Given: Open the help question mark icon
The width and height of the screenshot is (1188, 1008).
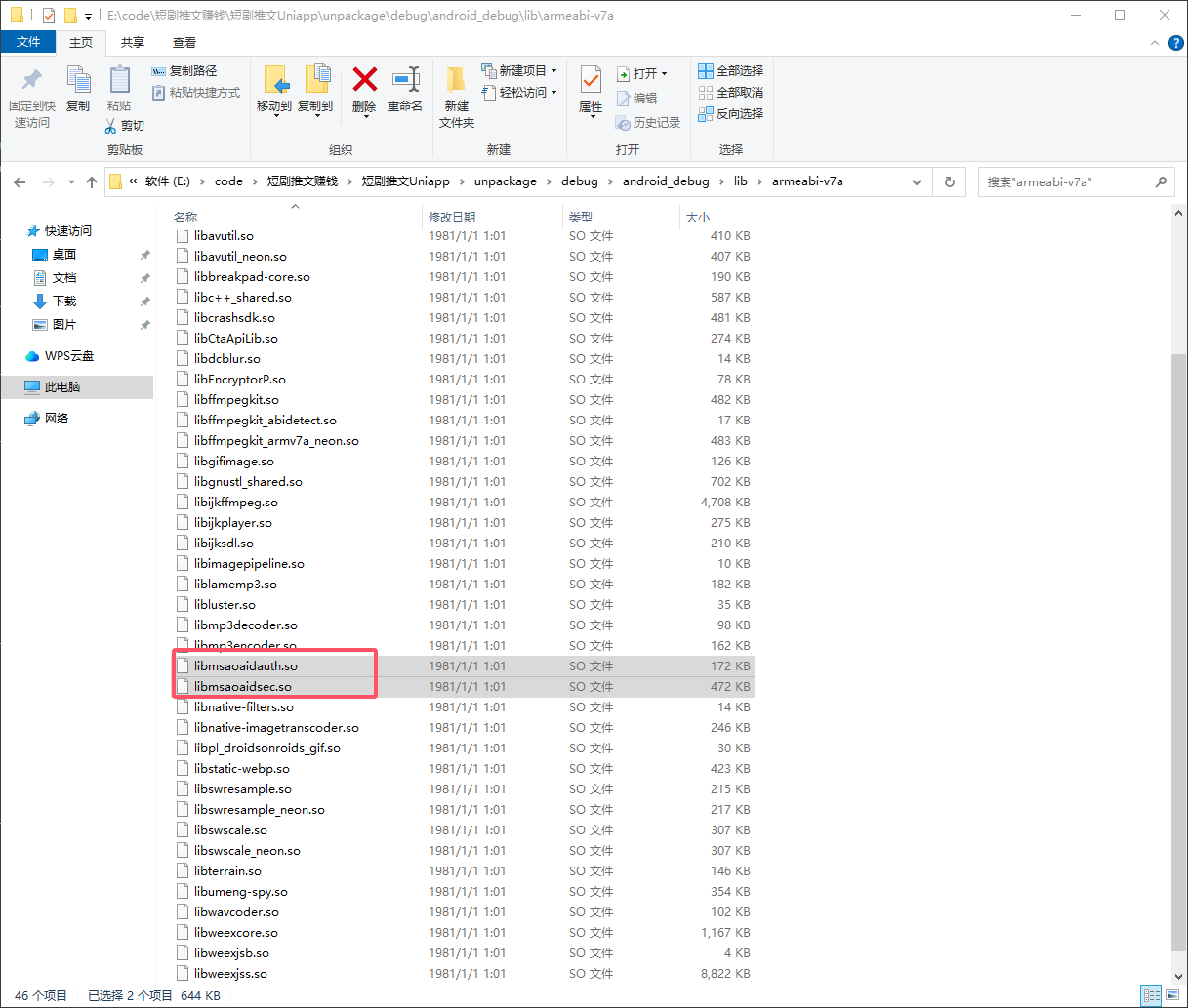Looking at the screenshot, I should pos(1175,43).
